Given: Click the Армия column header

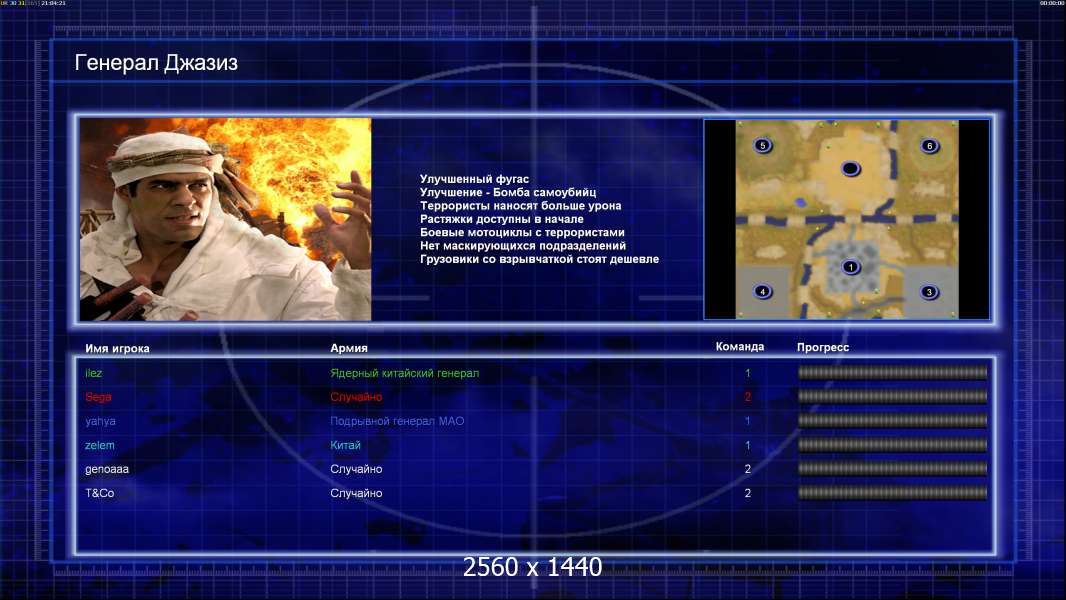Looking at the screenshot, I should tap(349, 348).
